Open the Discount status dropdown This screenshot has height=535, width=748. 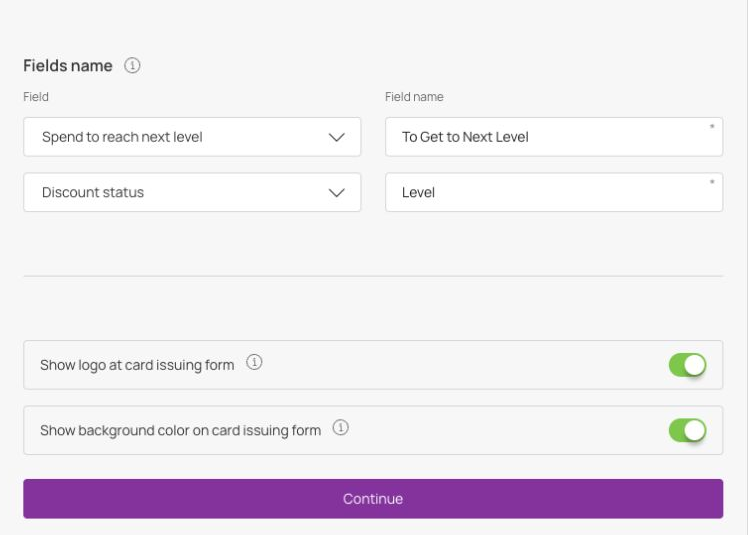tap(192, 192)
